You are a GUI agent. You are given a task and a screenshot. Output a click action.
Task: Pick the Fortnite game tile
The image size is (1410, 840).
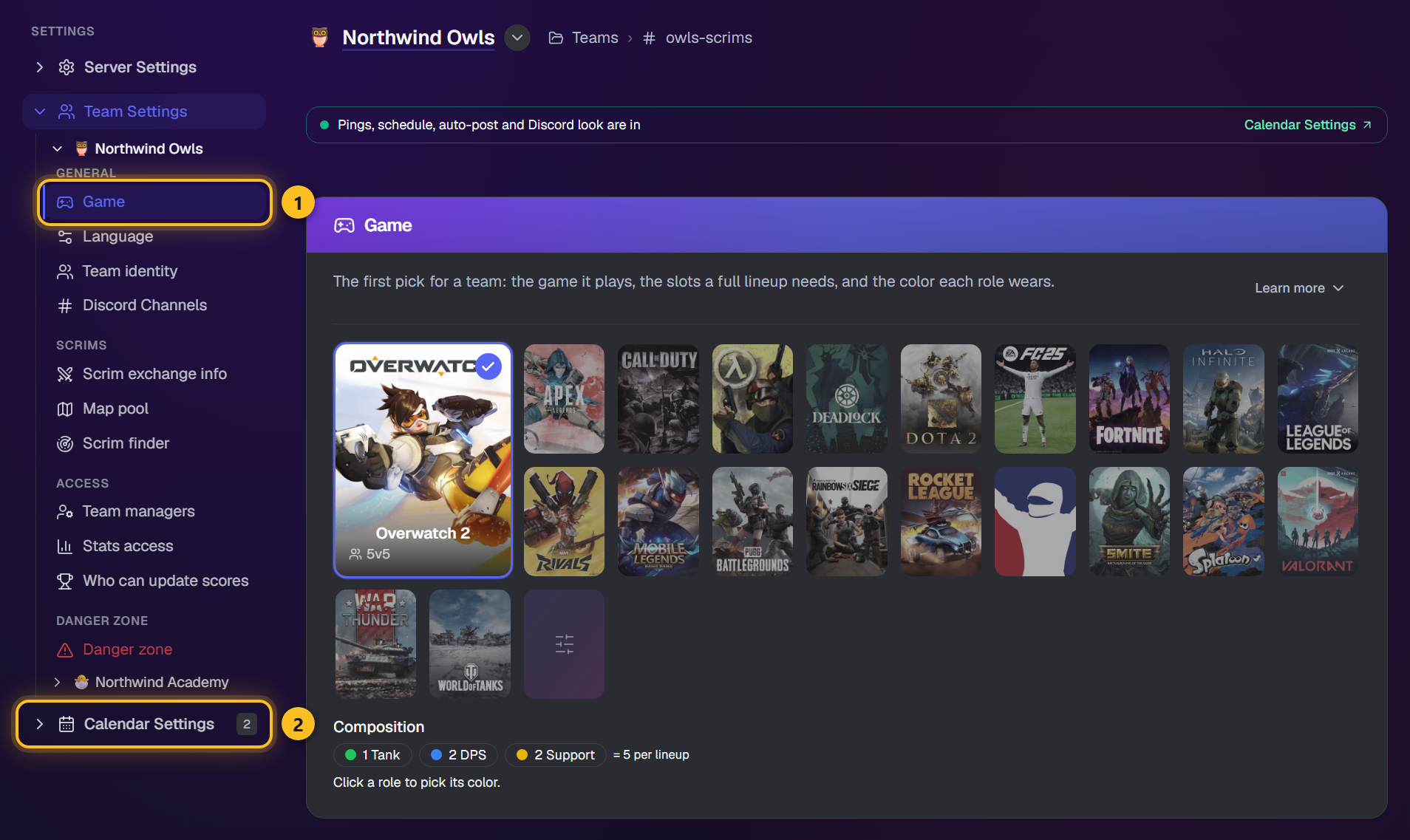click(1129, 399)
